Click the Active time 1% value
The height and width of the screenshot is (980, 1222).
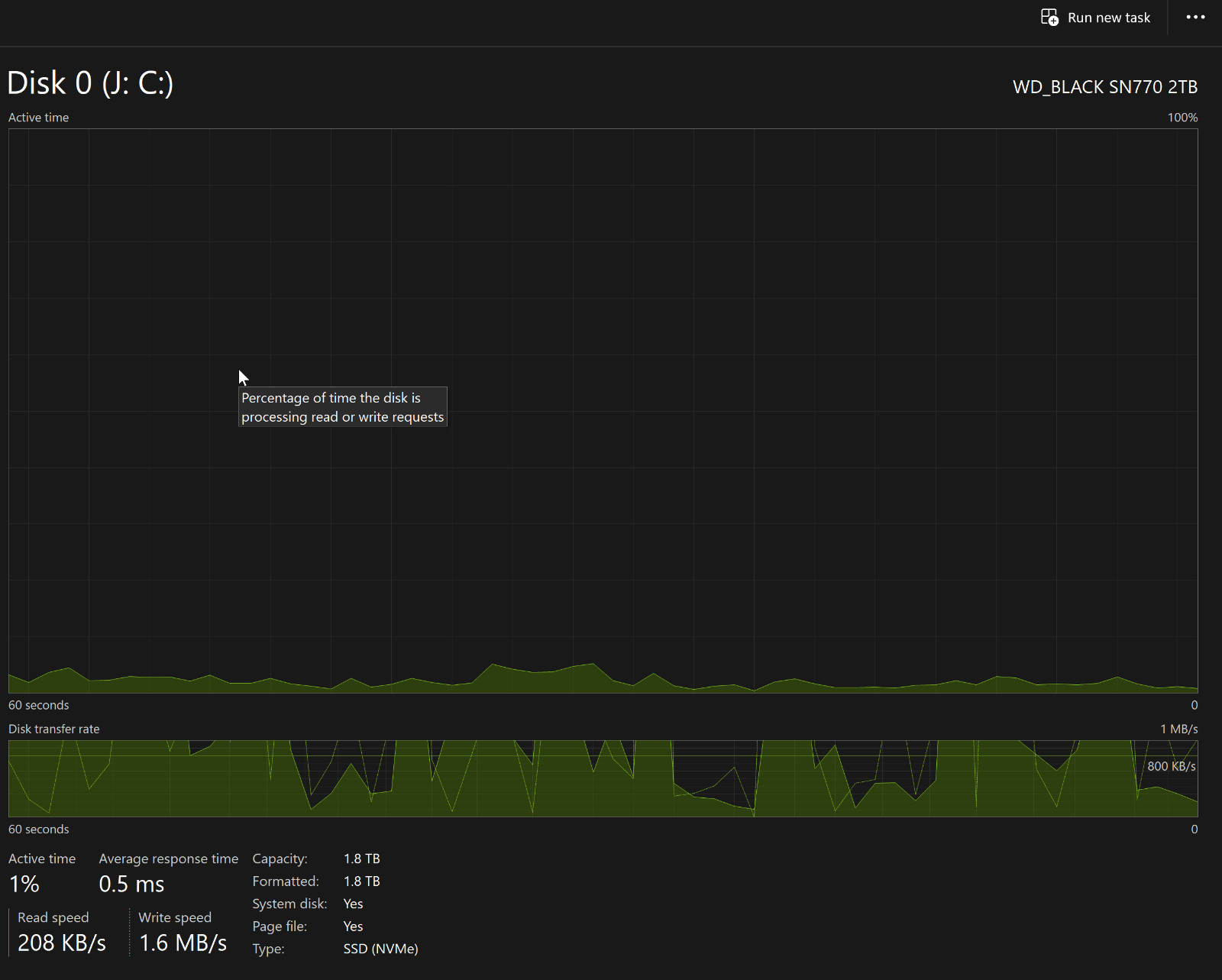click(x=24, y=885)
